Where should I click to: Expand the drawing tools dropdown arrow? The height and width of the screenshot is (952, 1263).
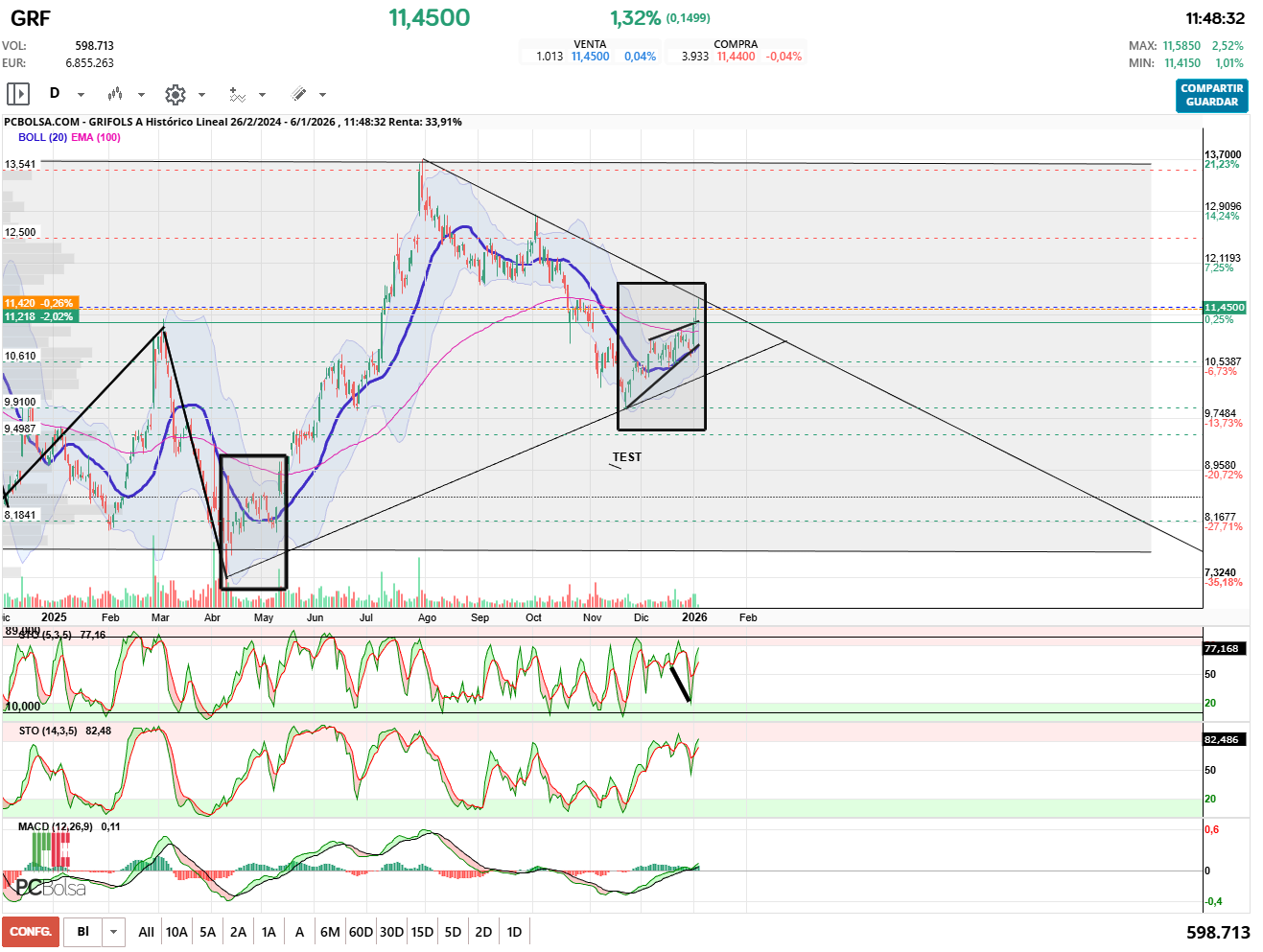pos(322,95)
